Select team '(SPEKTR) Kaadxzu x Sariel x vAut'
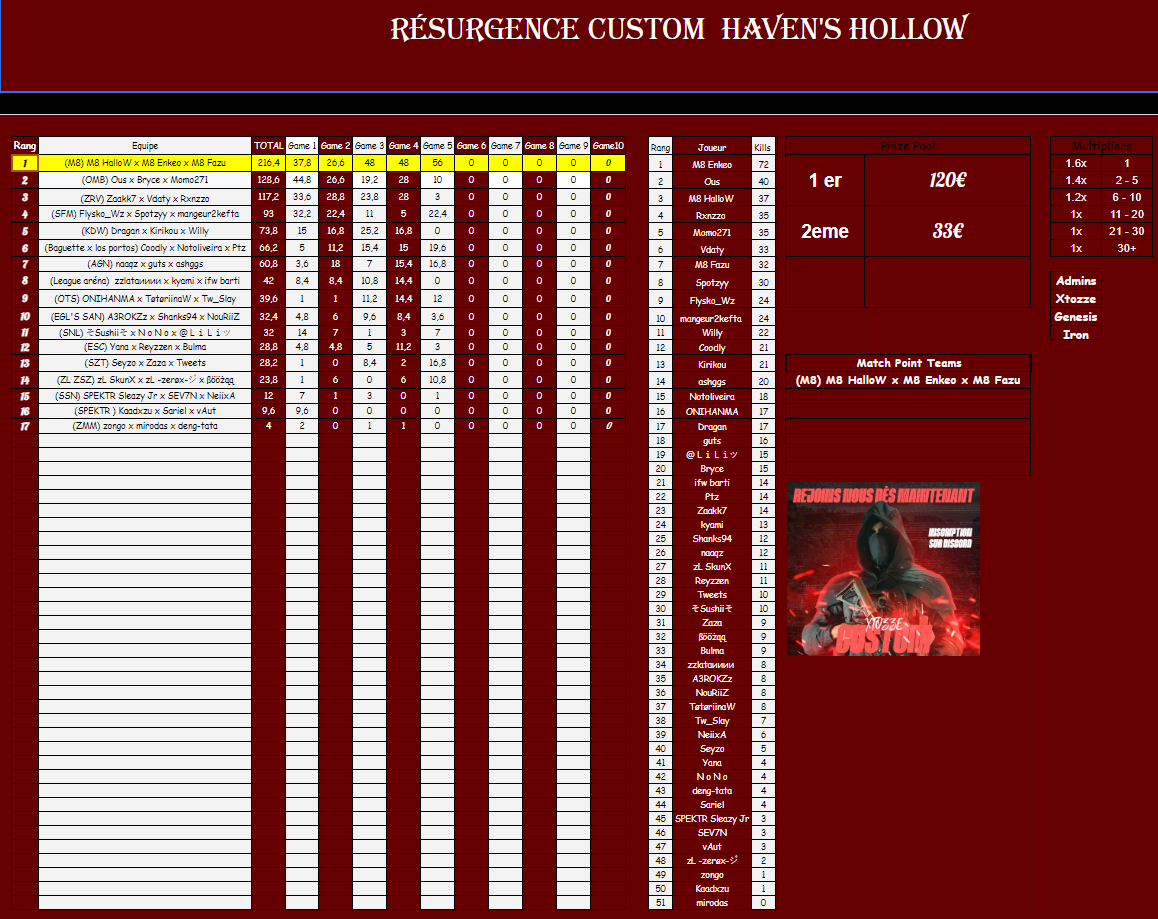 pos(145,411)
